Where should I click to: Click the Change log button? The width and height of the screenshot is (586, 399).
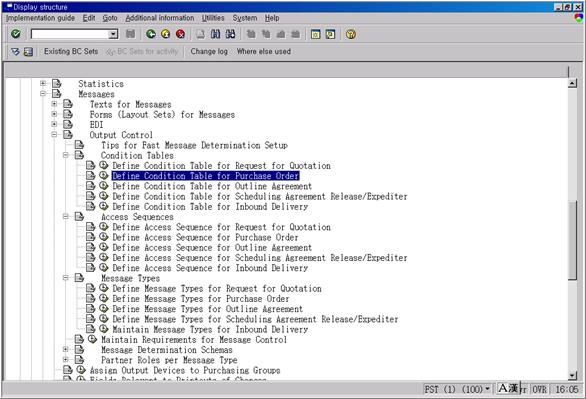click(x=209, y=52)
